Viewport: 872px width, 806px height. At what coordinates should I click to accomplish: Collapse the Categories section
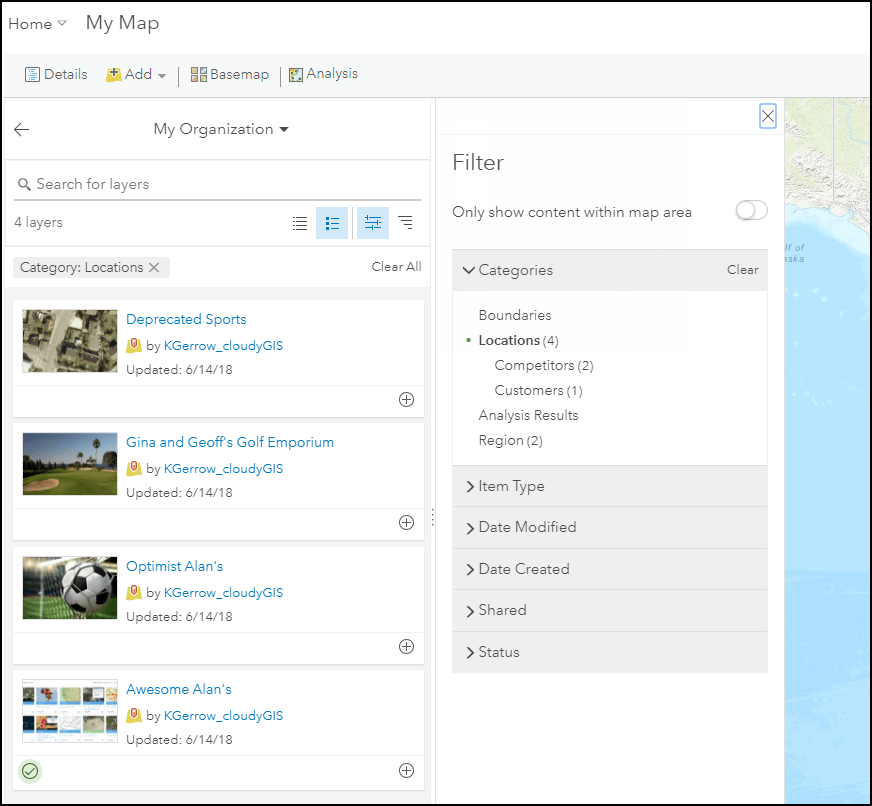[470, 270]
